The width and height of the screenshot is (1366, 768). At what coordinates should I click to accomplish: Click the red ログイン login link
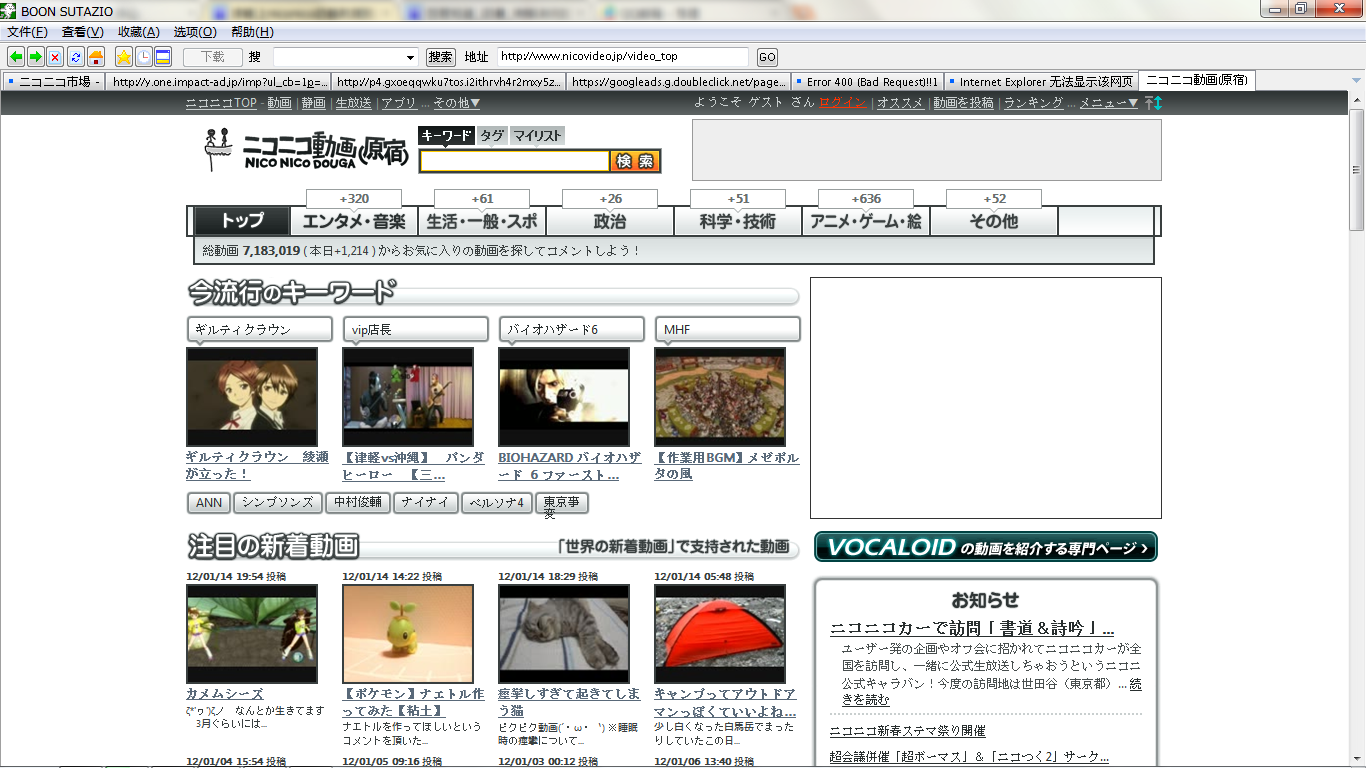(842, 103)
